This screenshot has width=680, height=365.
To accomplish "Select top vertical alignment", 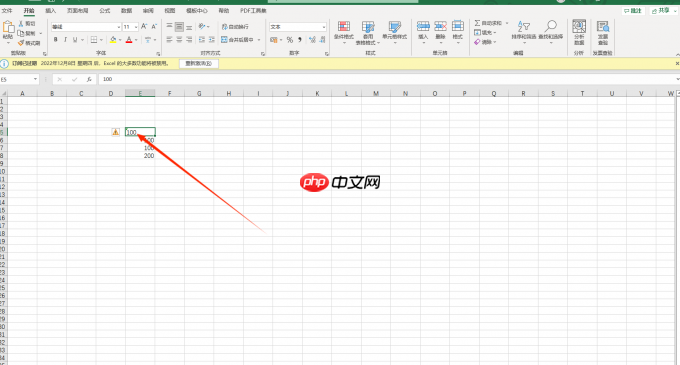I will point(170,27).
